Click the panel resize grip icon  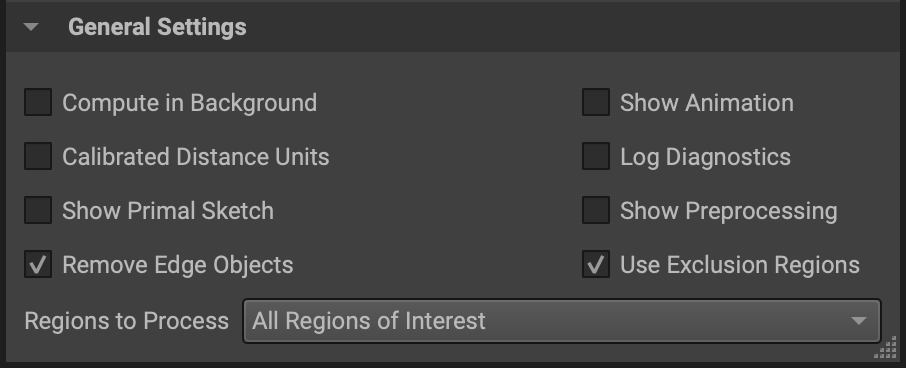tap(886, 348)
